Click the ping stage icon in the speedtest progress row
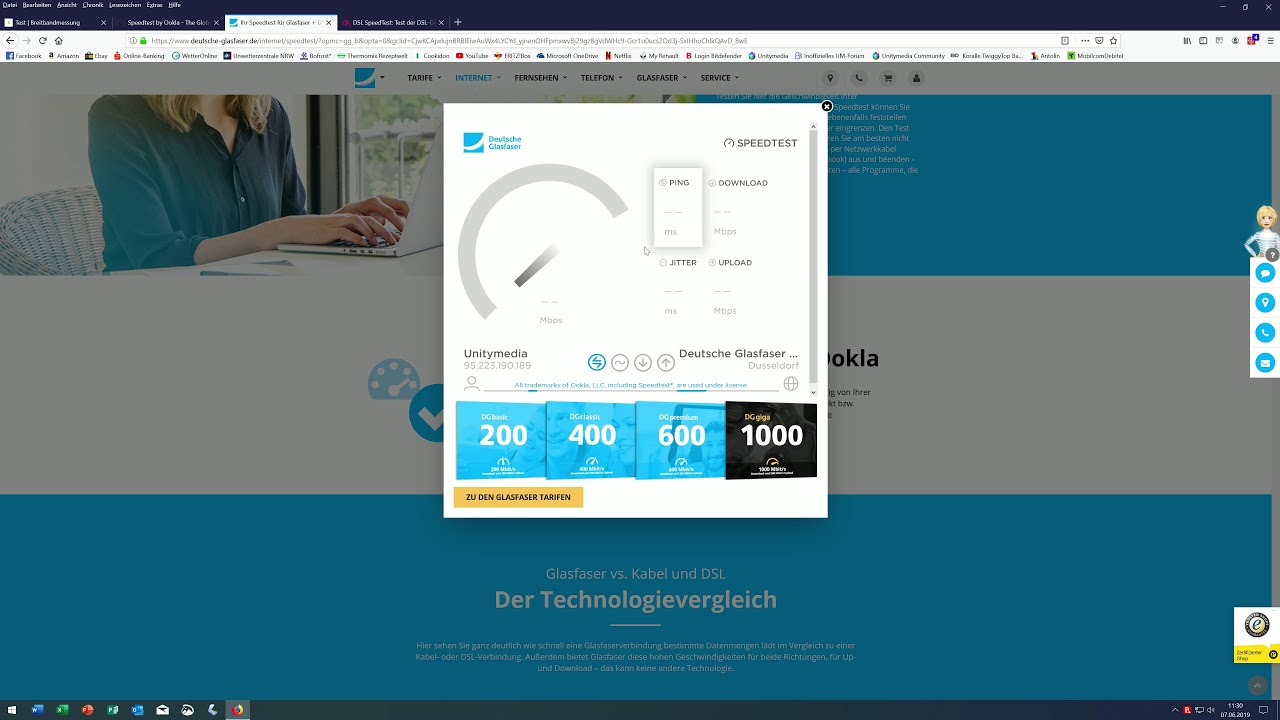 tap(597, 362)
